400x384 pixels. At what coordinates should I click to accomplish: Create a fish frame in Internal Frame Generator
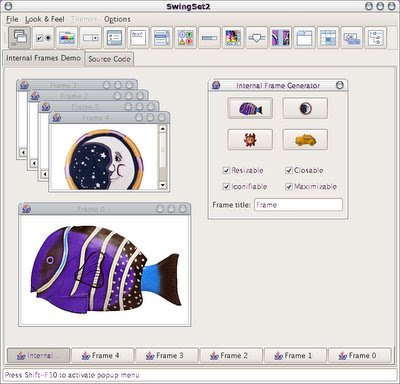click(x=250, y=108)
